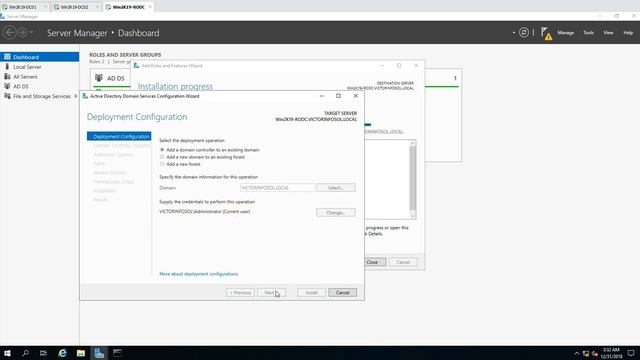Select Dashboard in the left navigation
The width and height of the screenshot is (640, 360).
40,57
